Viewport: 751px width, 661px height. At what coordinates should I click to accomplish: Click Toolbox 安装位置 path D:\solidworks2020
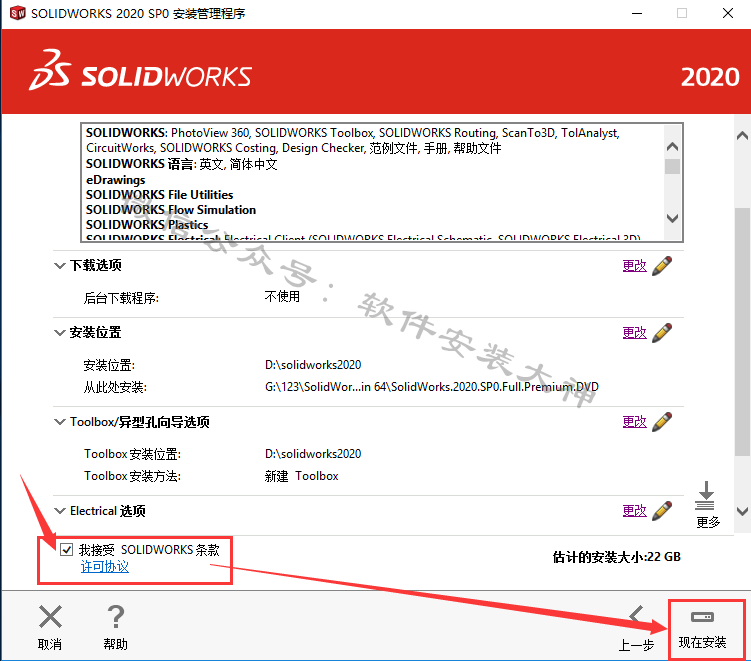(x=313, y=454)
